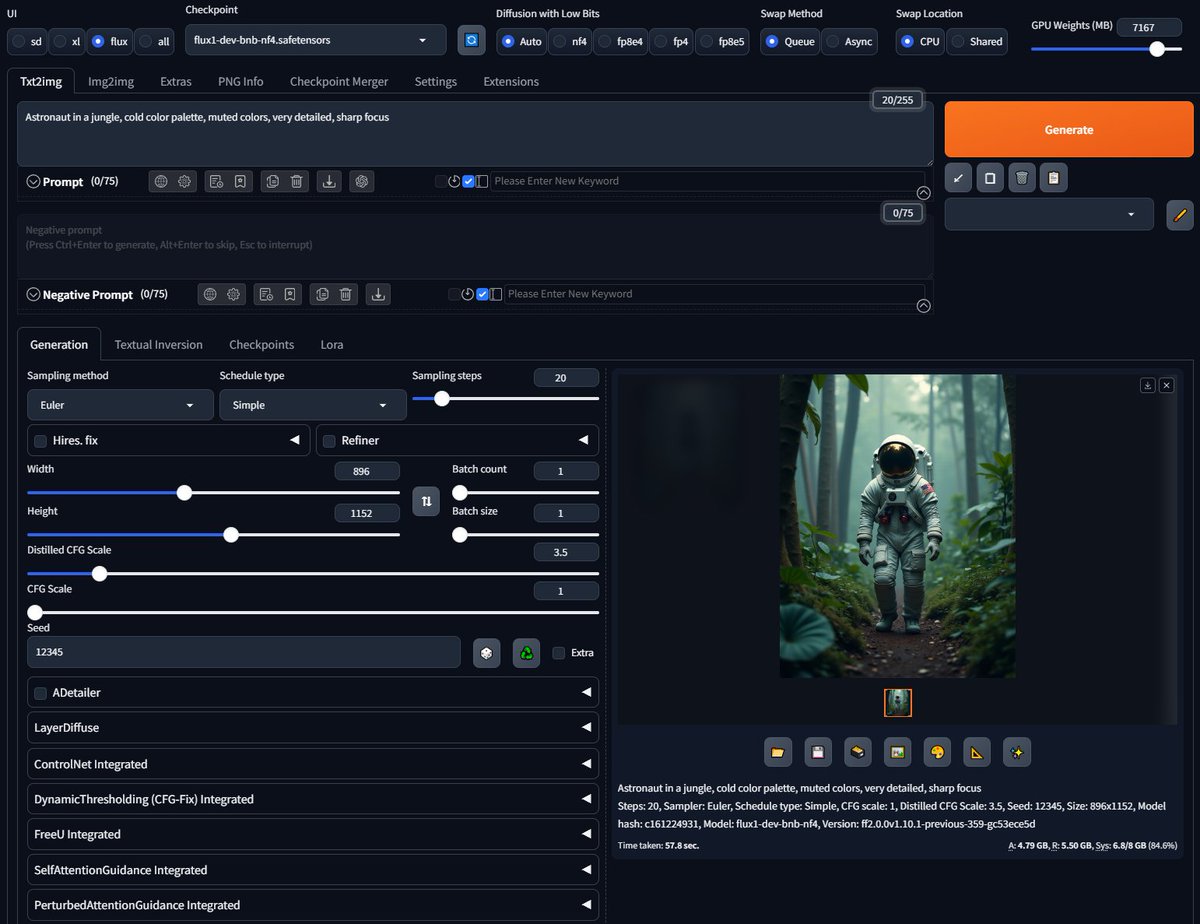Swap width and height with arrows button
The height and width of the screenshot is (924, 1200).
tap(426, 501)
